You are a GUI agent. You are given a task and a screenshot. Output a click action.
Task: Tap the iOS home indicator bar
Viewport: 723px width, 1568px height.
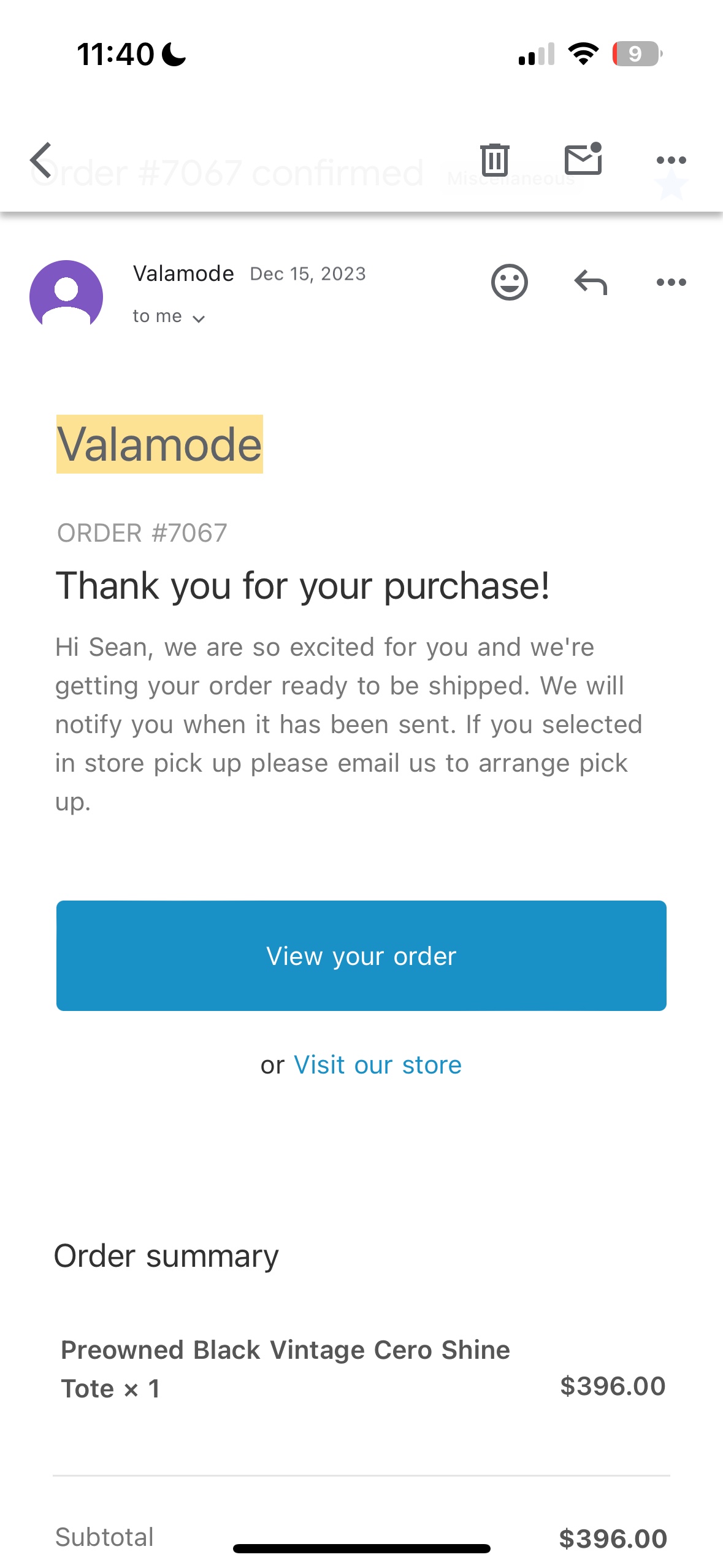[x=361, y=1548]
